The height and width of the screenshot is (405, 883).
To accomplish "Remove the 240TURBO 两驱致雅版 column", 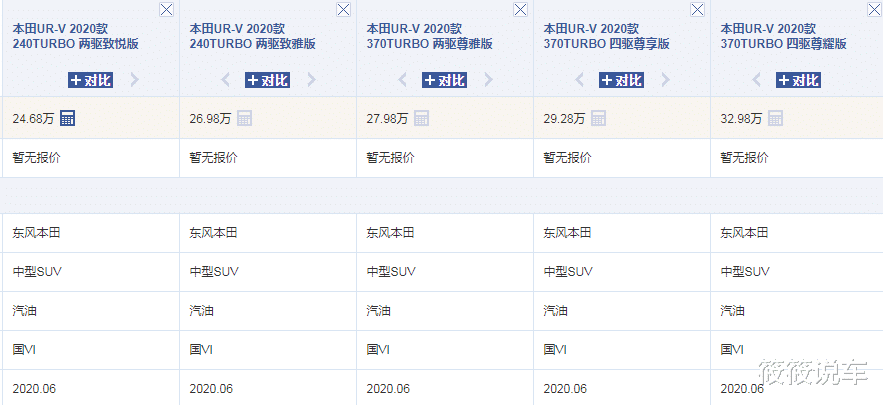I will point(343,9).
